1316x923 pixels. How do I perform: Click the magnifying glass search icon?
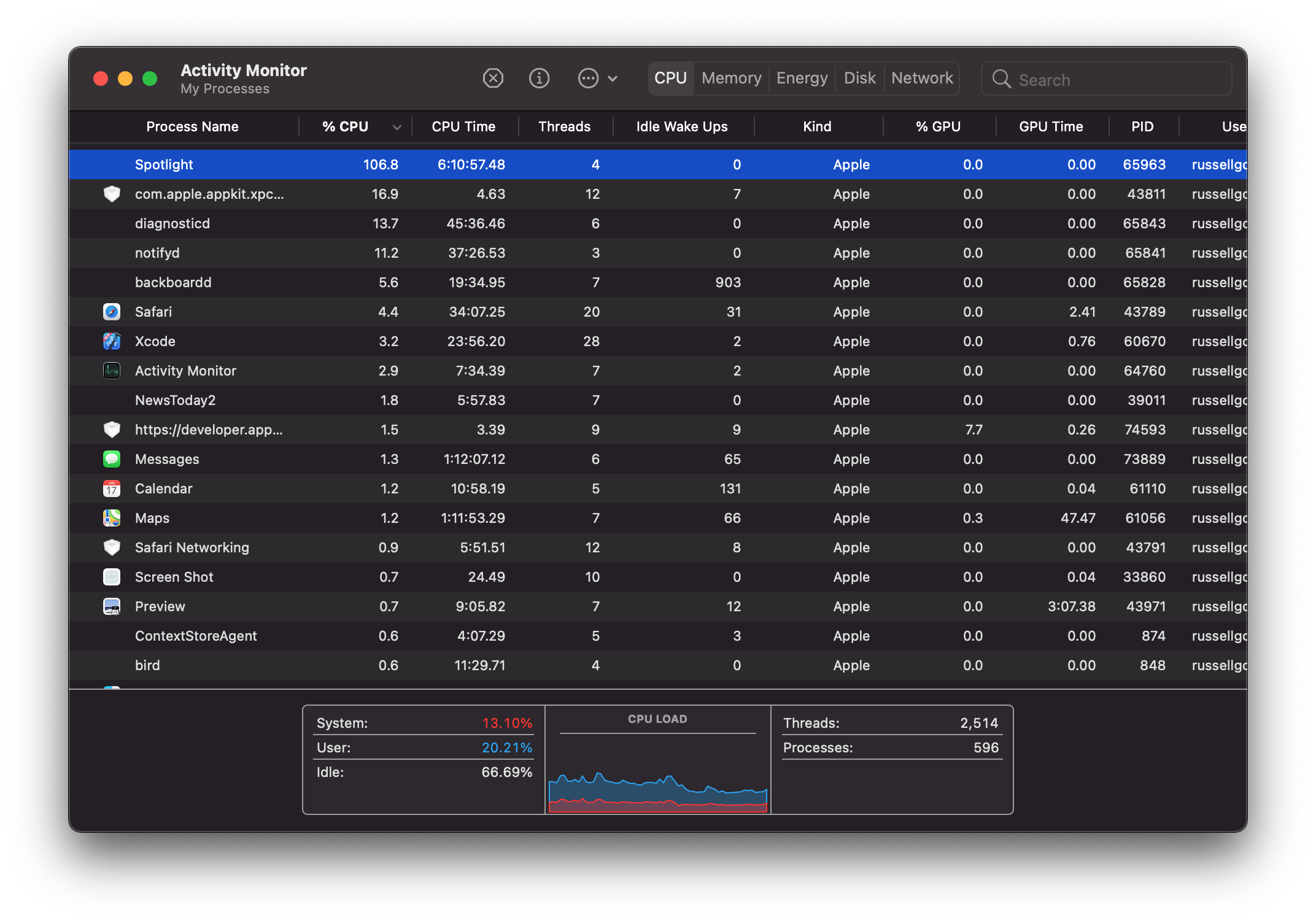click(x=1001, y=79)
